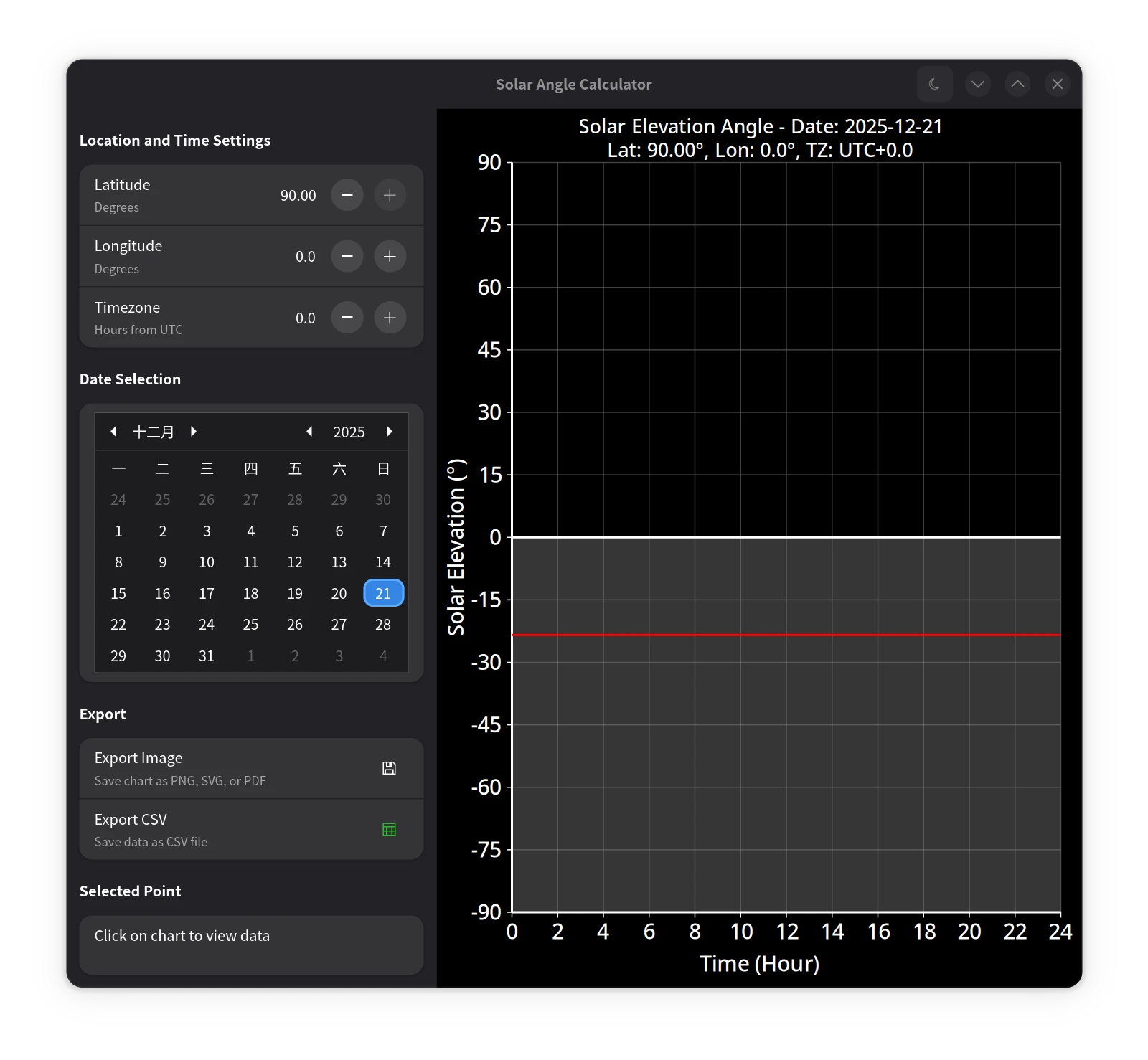Viewport: 1148px width, 1060px height.
Task: Click the red solar elevation line on chart
Action: (x=786, y=635)
